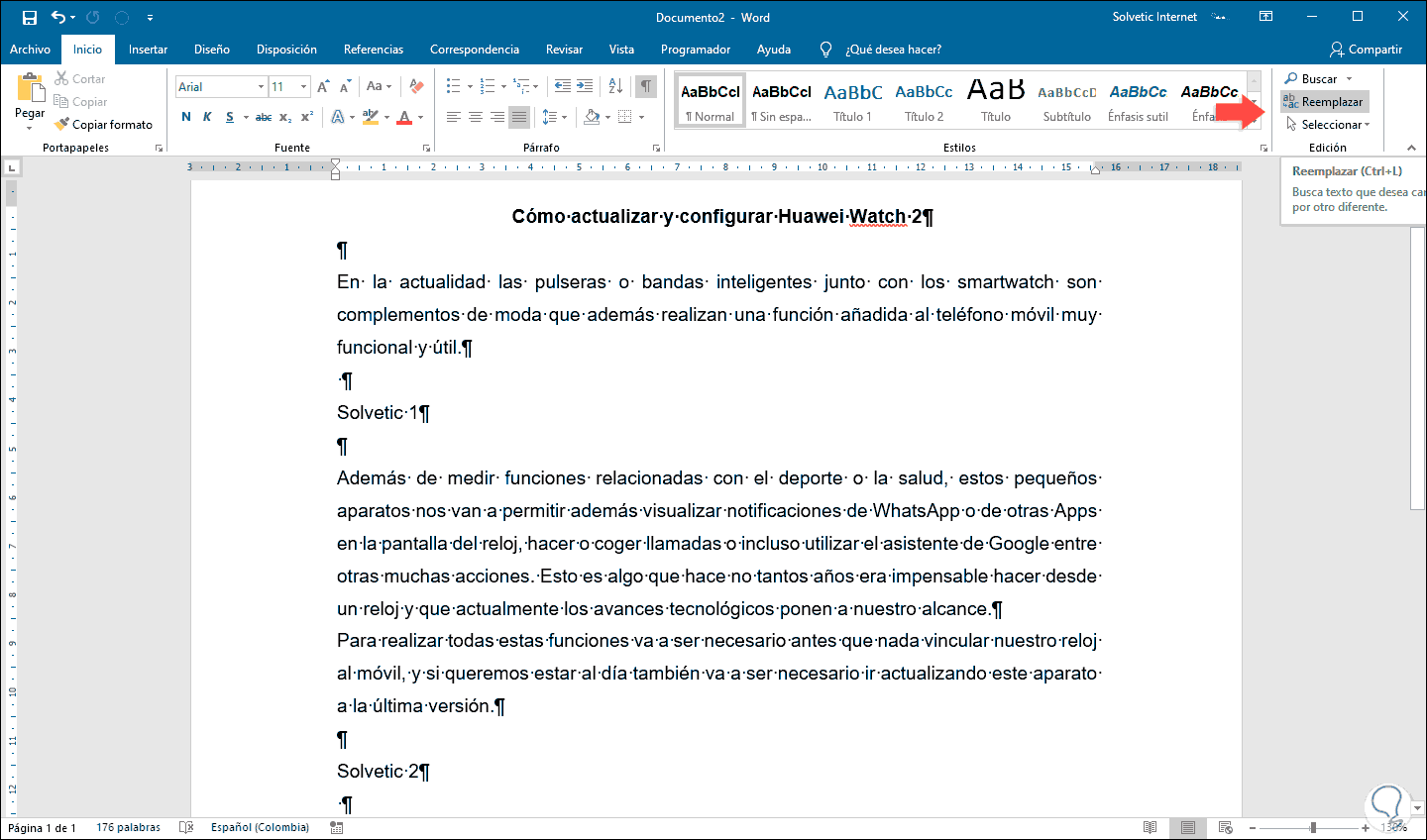
Task: Increase font size with the larger A icon
Action: pos(323,87)
